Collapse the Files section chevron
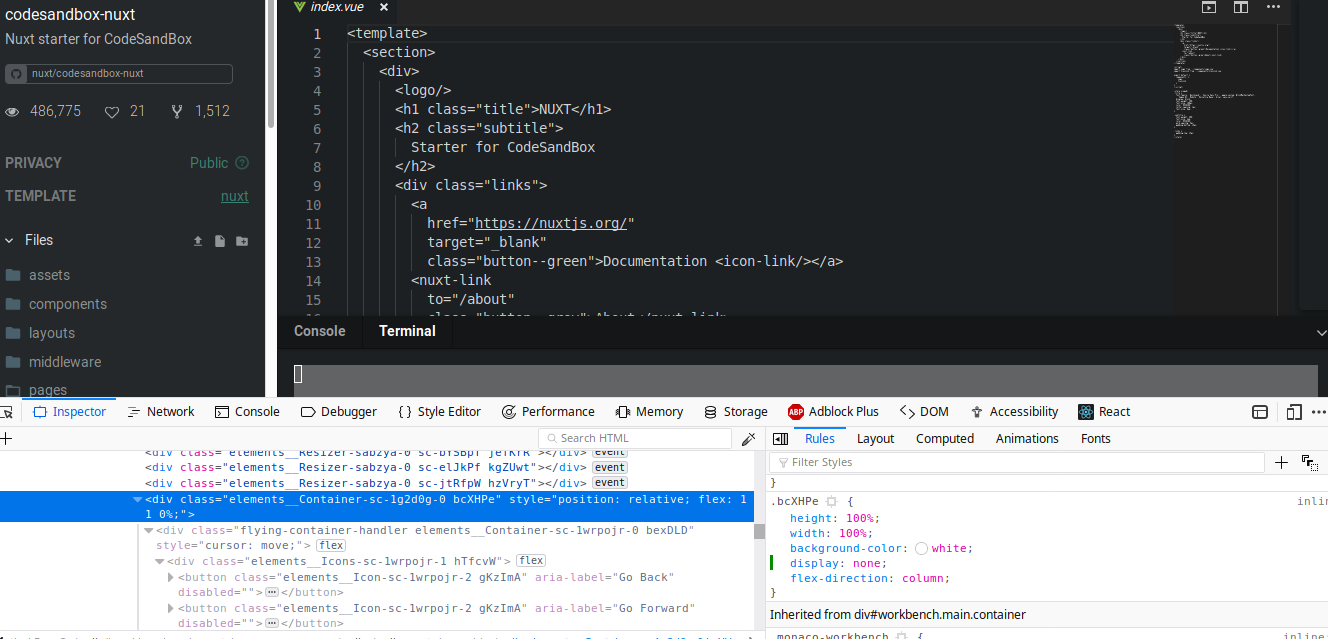 pyautogui.click(x=11, y=241)
